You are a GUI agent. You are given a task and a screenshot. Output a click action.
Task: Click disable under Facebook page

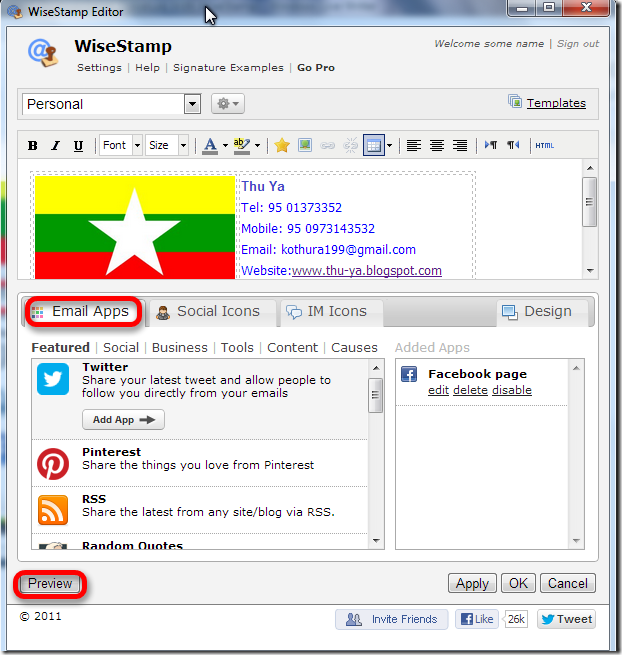point(512,390)
